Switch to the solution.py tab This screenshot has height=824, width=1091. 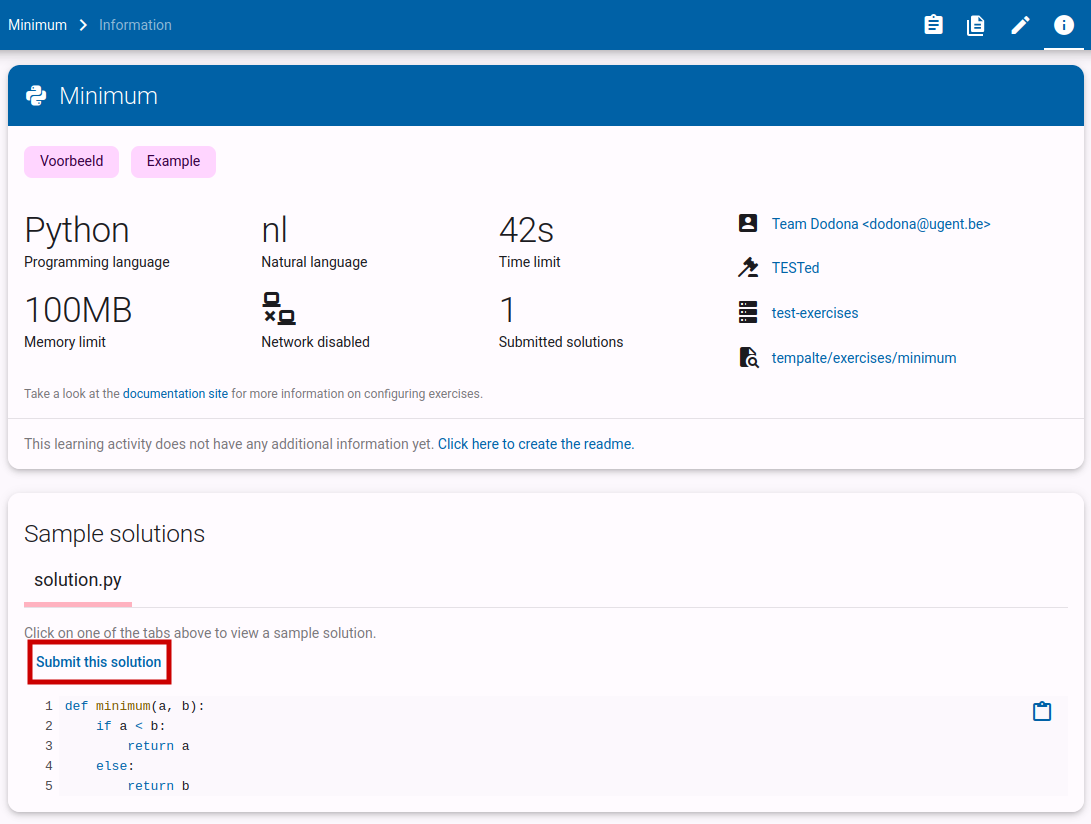pos(78,580)
